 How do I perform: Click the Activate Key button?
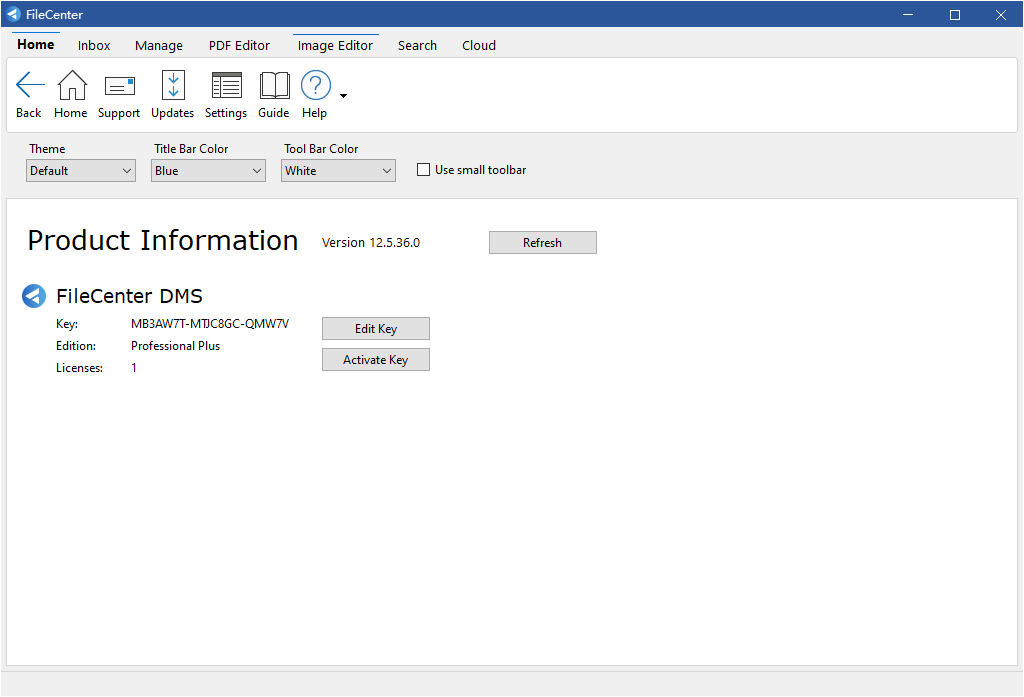click(376, 360)
